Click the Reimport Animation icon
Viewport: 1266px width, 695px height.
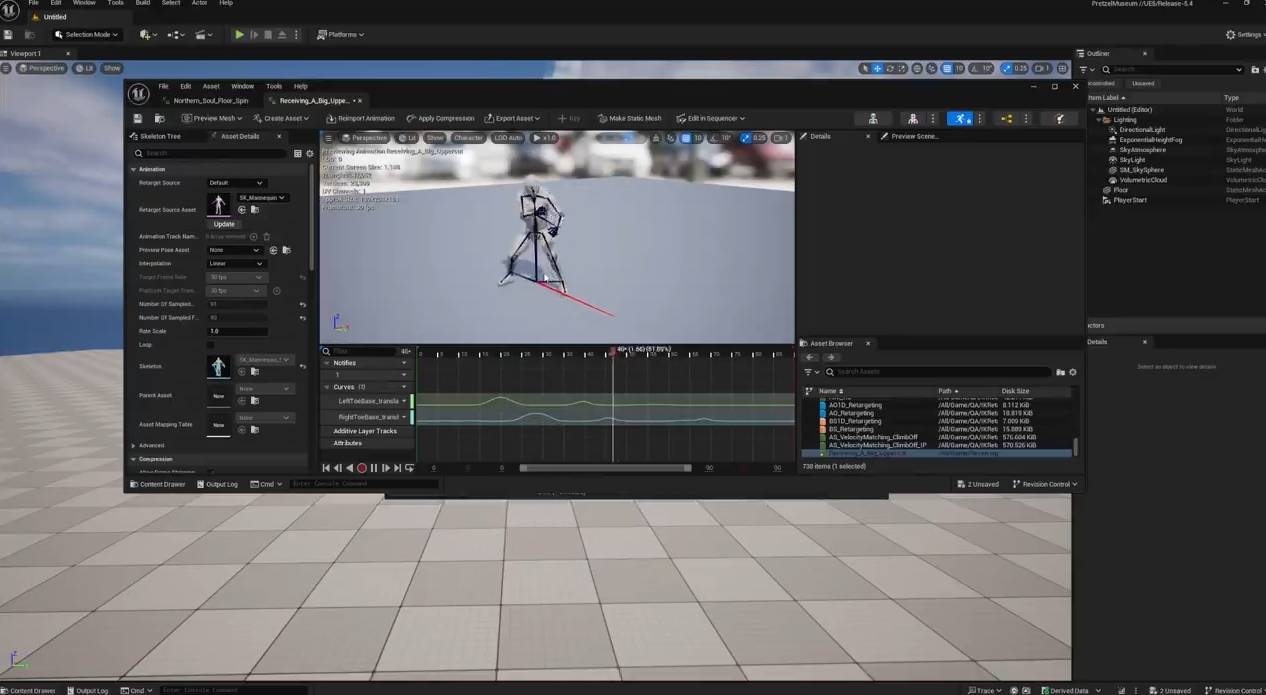[331, 118]
